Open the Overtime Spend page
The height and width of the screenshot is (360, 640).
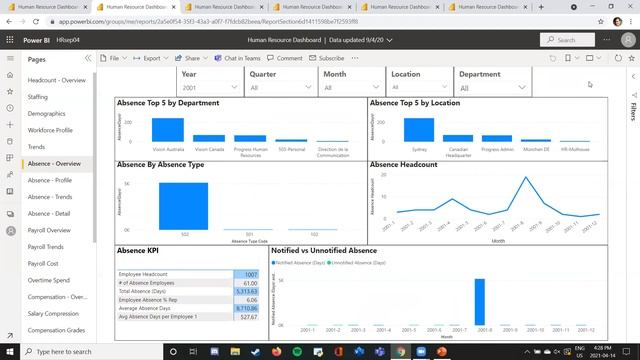pos(49,280)
